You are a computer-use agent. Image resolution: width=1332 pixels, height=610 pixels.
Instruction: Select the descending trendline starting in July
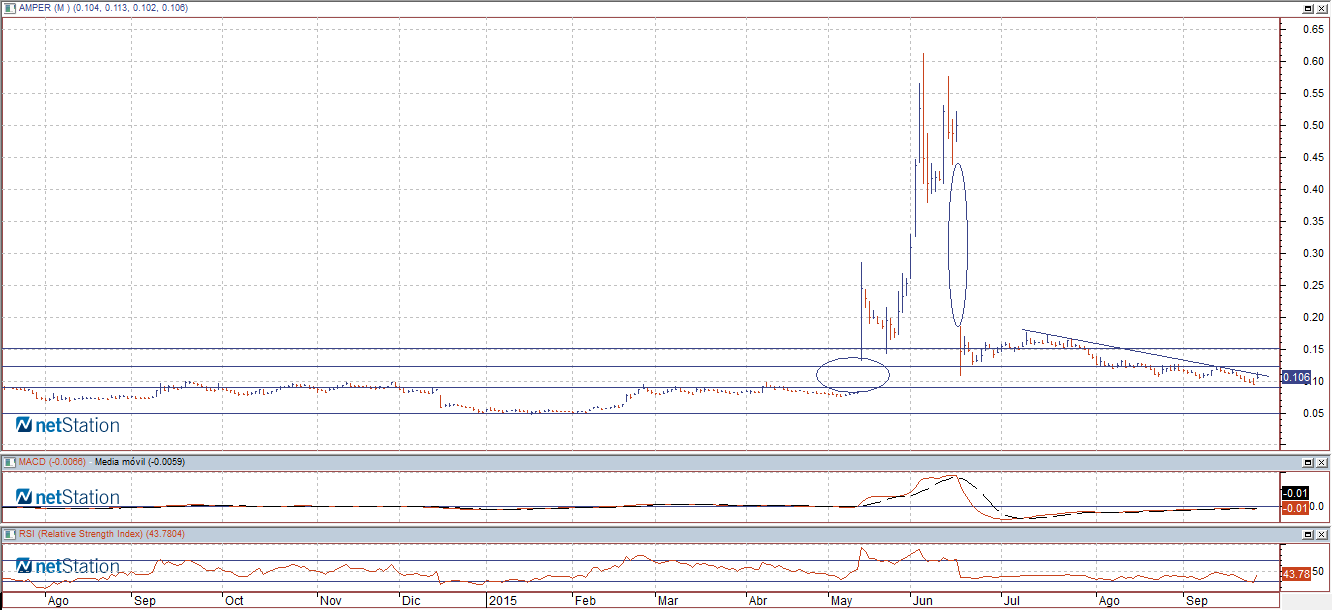(x=1145, y=353)
